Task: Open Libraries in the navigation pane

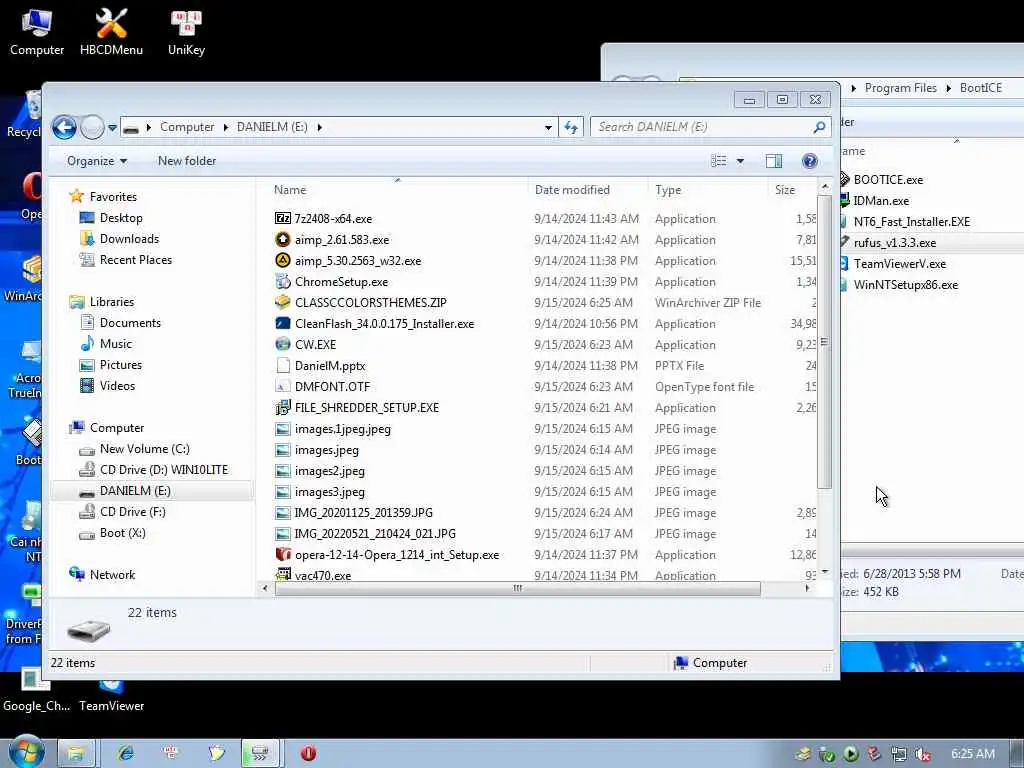Action: point(112,302)
